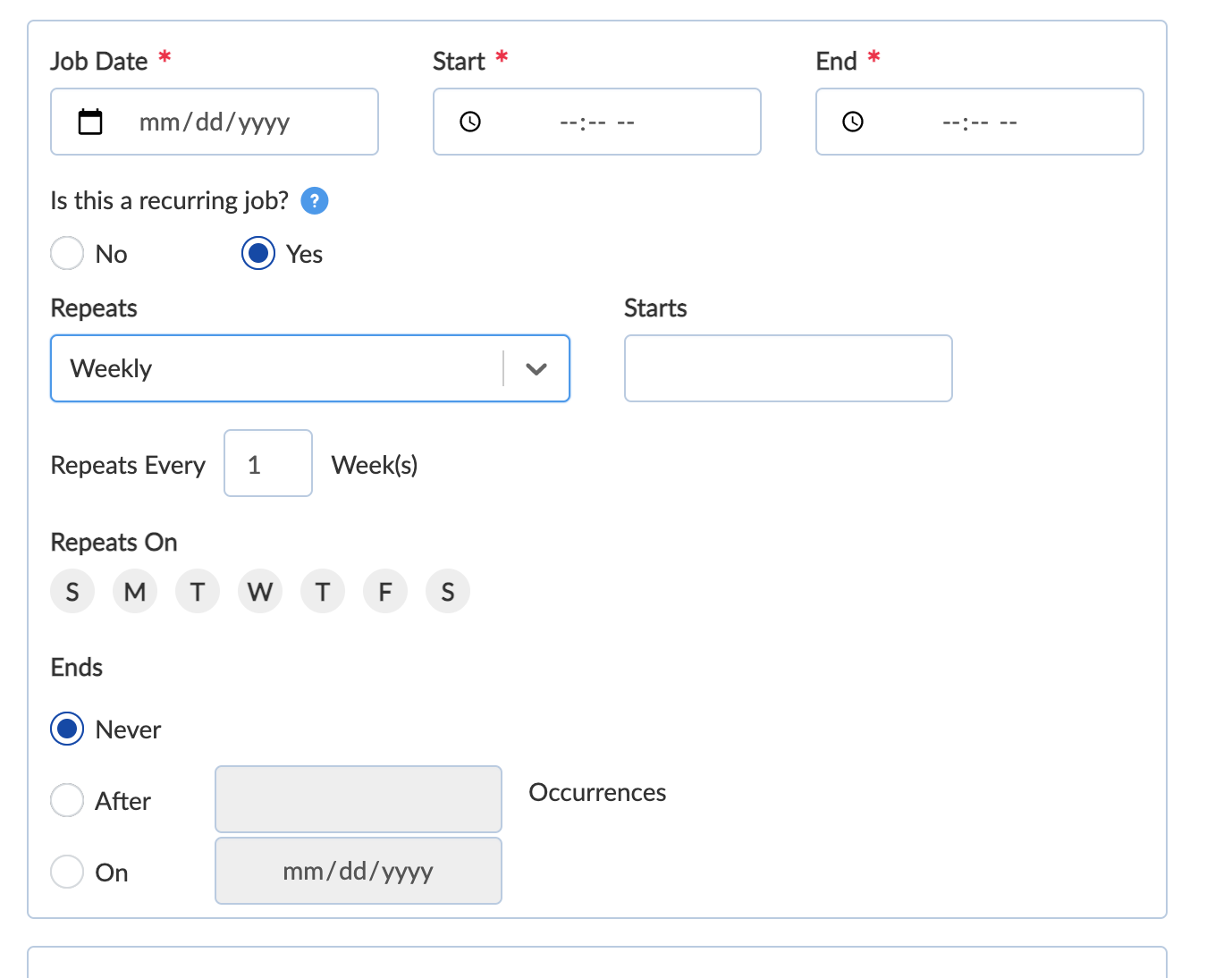Click the 'Starts' field label

coord(655,308)
